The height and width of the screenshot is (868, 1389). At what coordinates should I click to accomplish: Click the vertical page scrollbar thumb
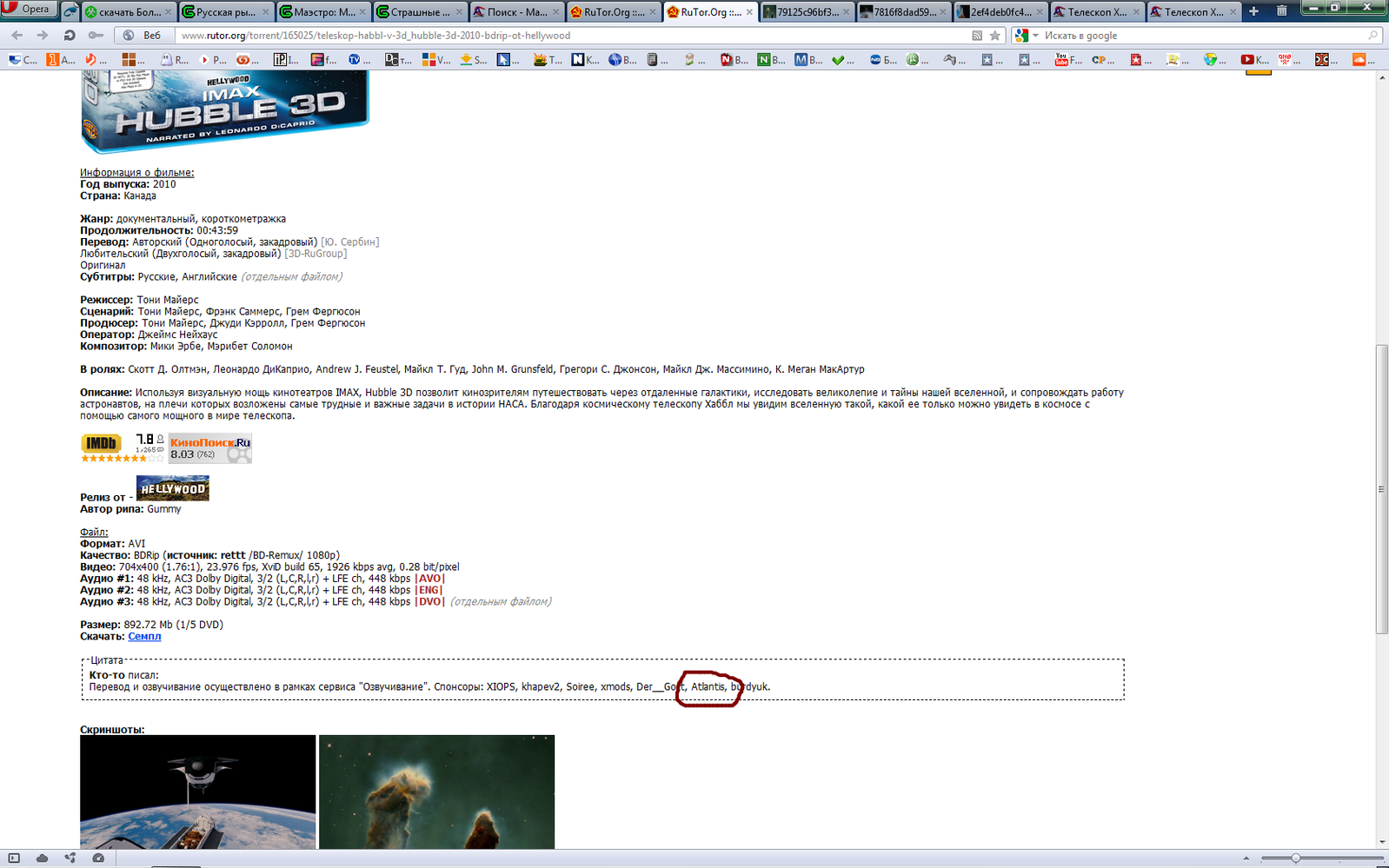(x=1381, y=489)
